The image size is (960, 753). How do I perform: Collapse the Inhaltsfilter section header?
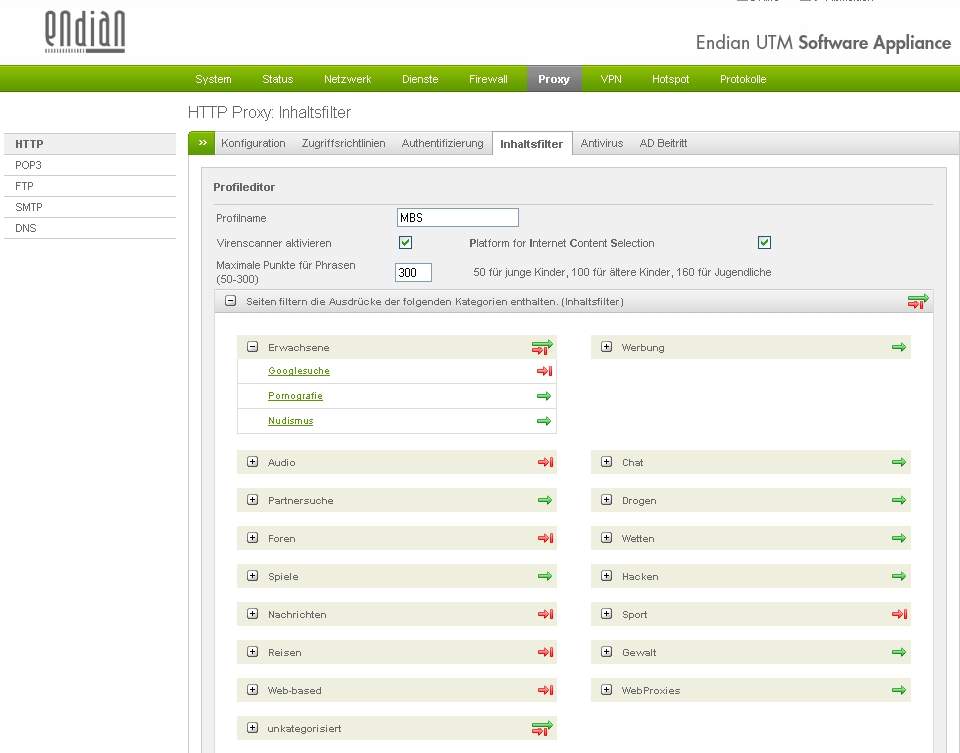pos(230,301)
